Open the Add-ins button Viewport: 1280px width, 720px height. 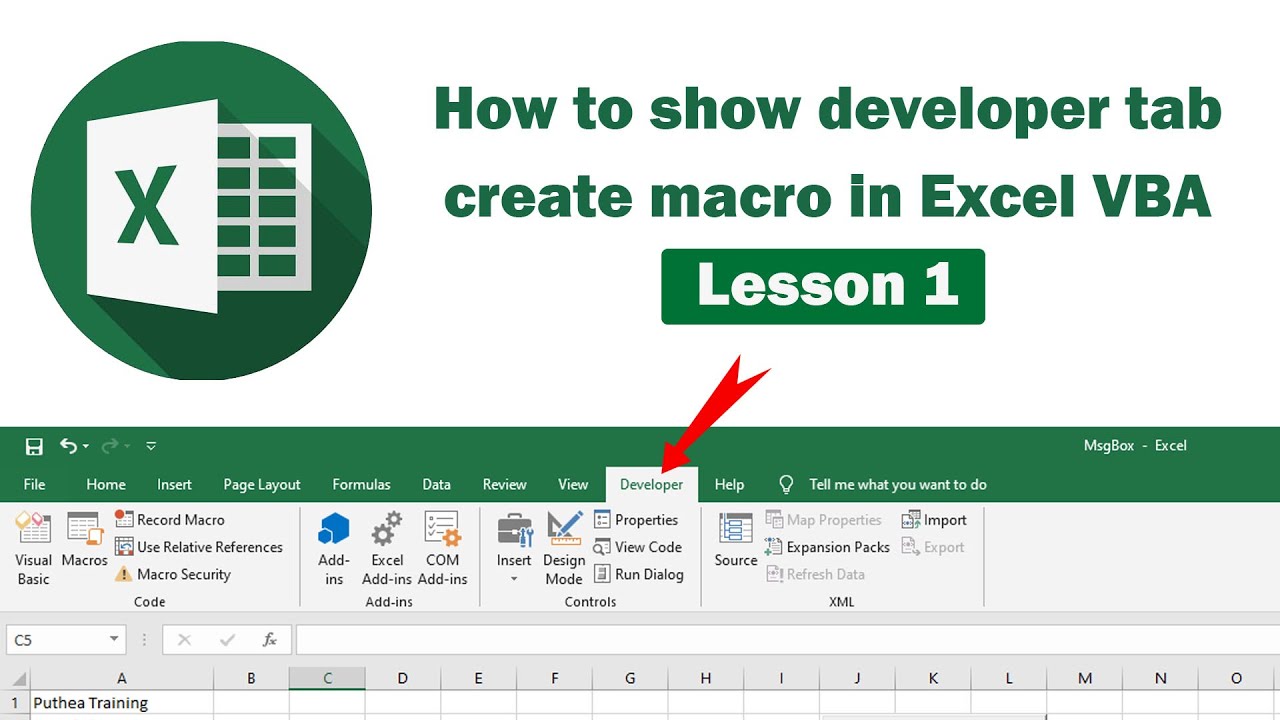334,548
